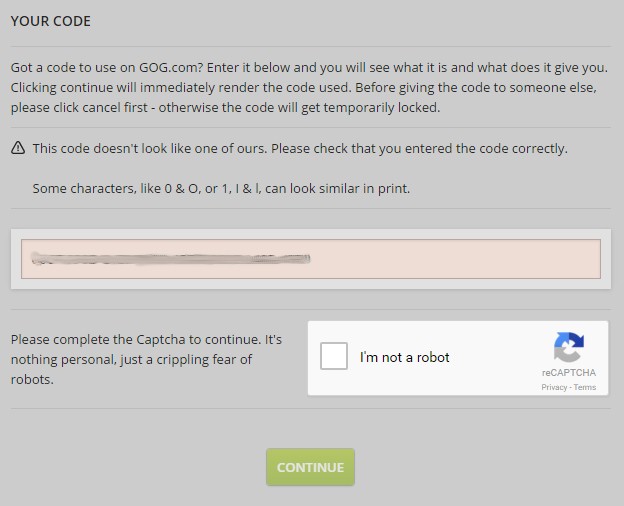Screen dimensions: 624x506
Task: Check the "I'm not a robot" checkbox
Action: pos(334,357)
